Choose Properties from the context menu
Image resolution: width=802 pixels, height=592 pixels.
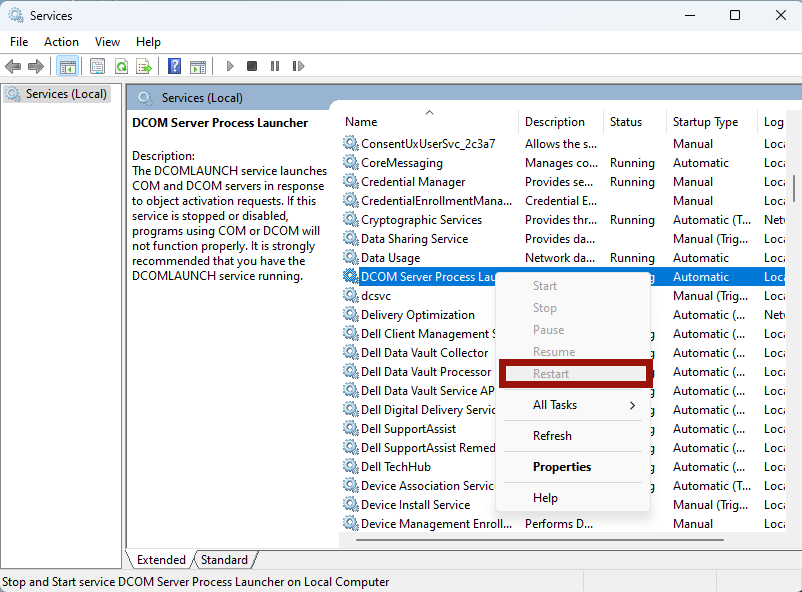click(561, 467)
